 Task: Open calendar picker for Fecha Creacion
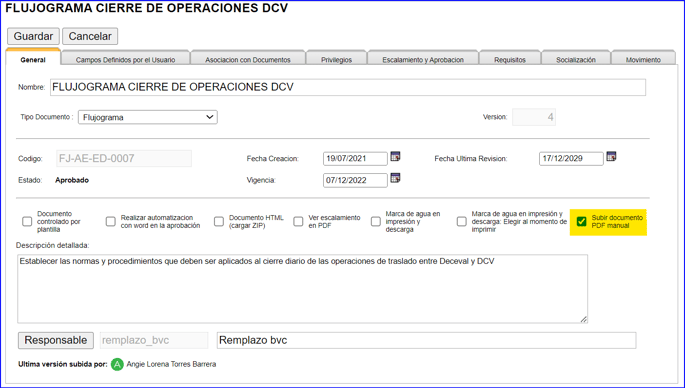pos(395,156)
